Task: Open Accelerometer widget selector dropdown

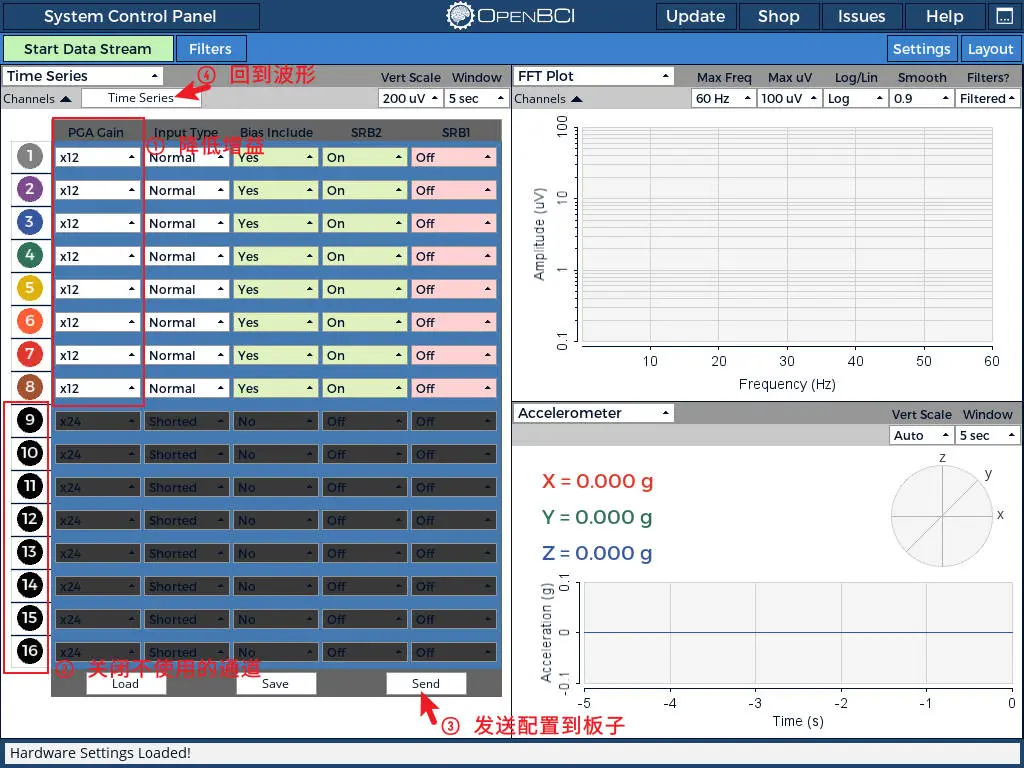Action: pyautogui.click(x=593, y=413)
